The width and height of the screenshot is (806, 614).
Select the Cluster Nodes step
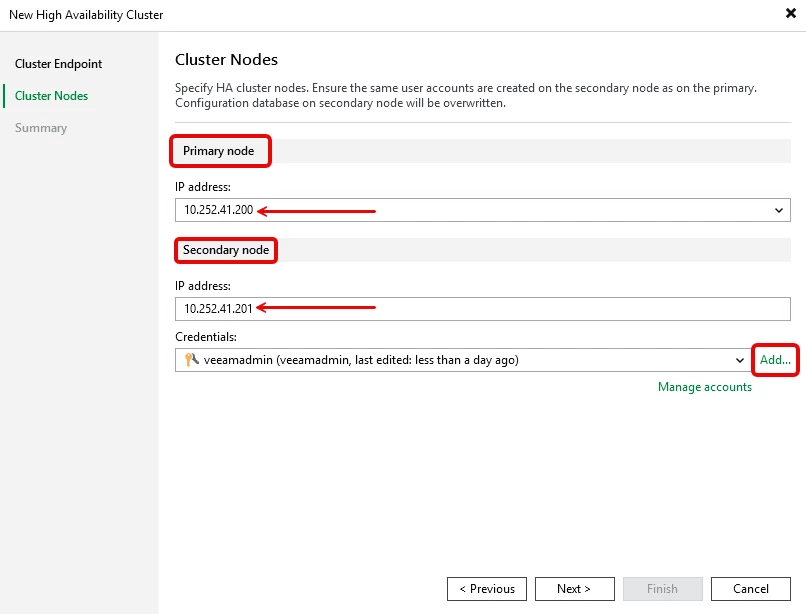(x=51, y=96)
